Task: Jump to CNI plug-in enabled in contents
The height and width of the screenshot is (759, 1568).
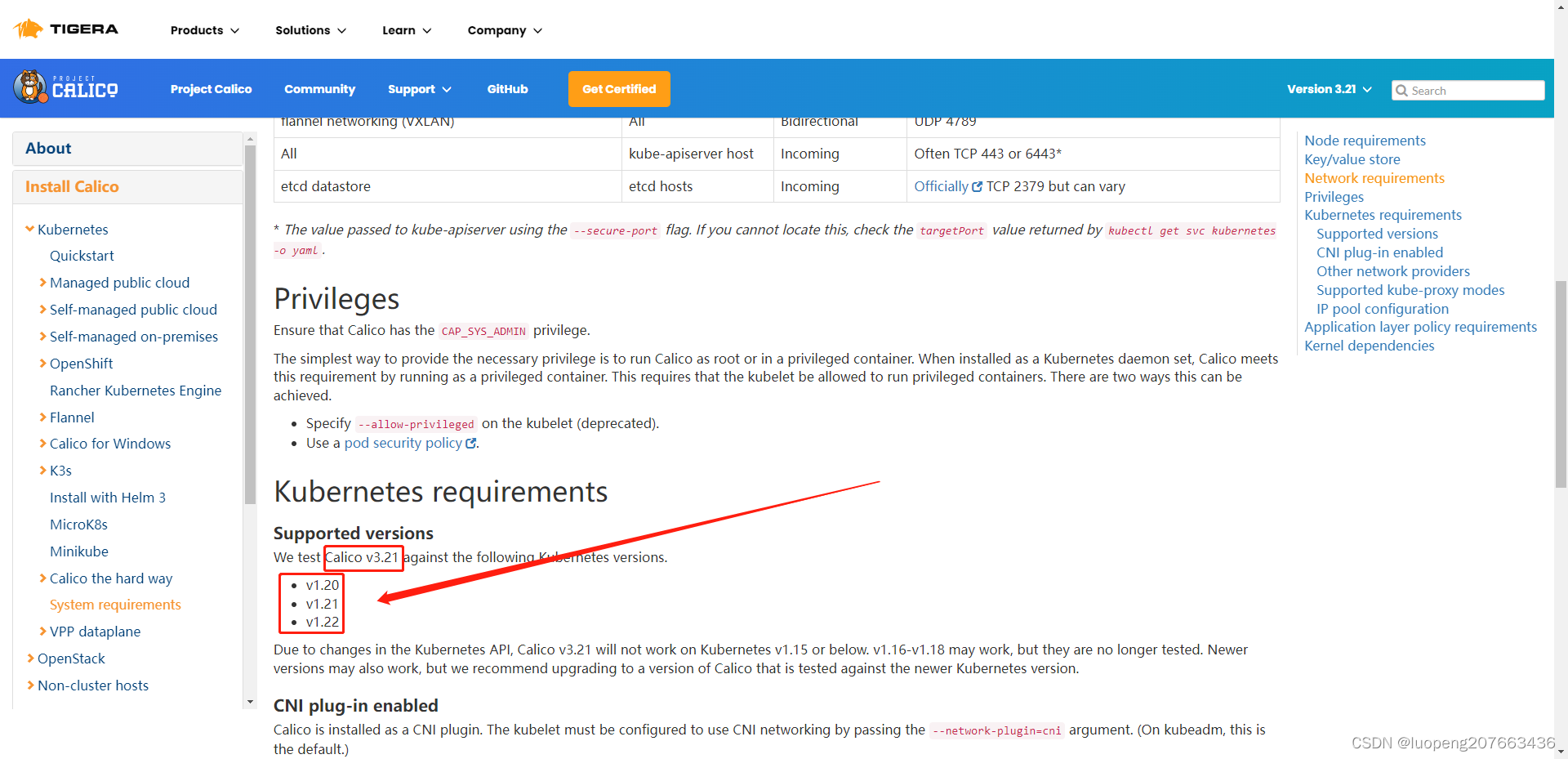Action: (1379, 252)
